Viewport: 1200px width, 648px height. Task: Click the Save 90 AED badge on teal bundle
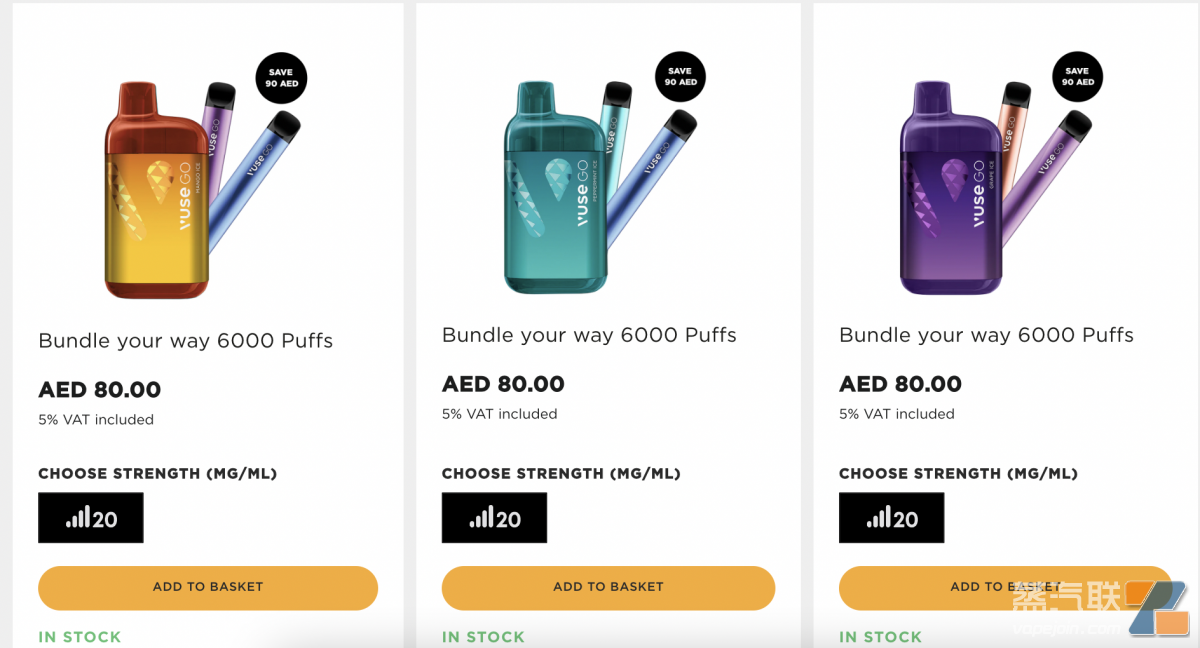(680, 77)
